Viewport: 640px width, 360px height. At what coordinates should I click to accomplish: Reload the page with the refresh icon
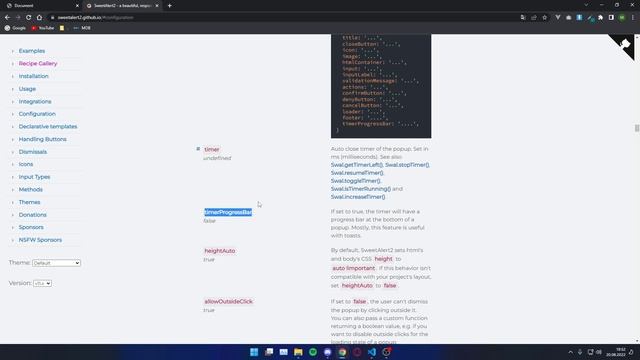pyautogui.click(x=29, y=18)
